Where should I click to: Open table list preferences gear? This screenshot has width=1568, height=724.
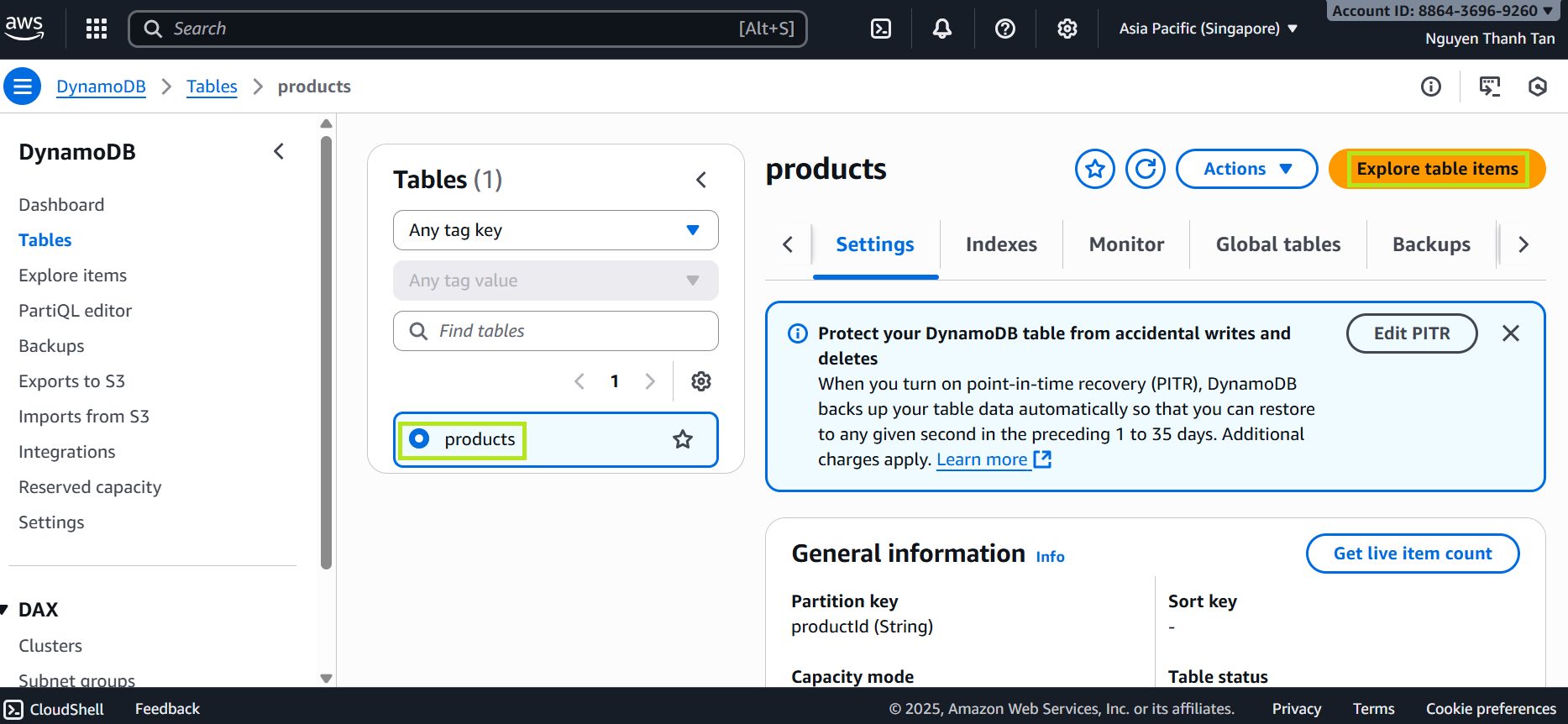point(700,381)
